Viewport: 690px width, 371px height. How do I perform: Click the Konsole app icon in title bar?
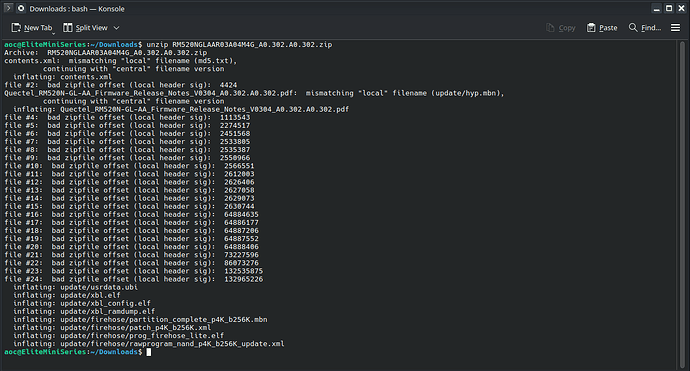pos(21,8)
